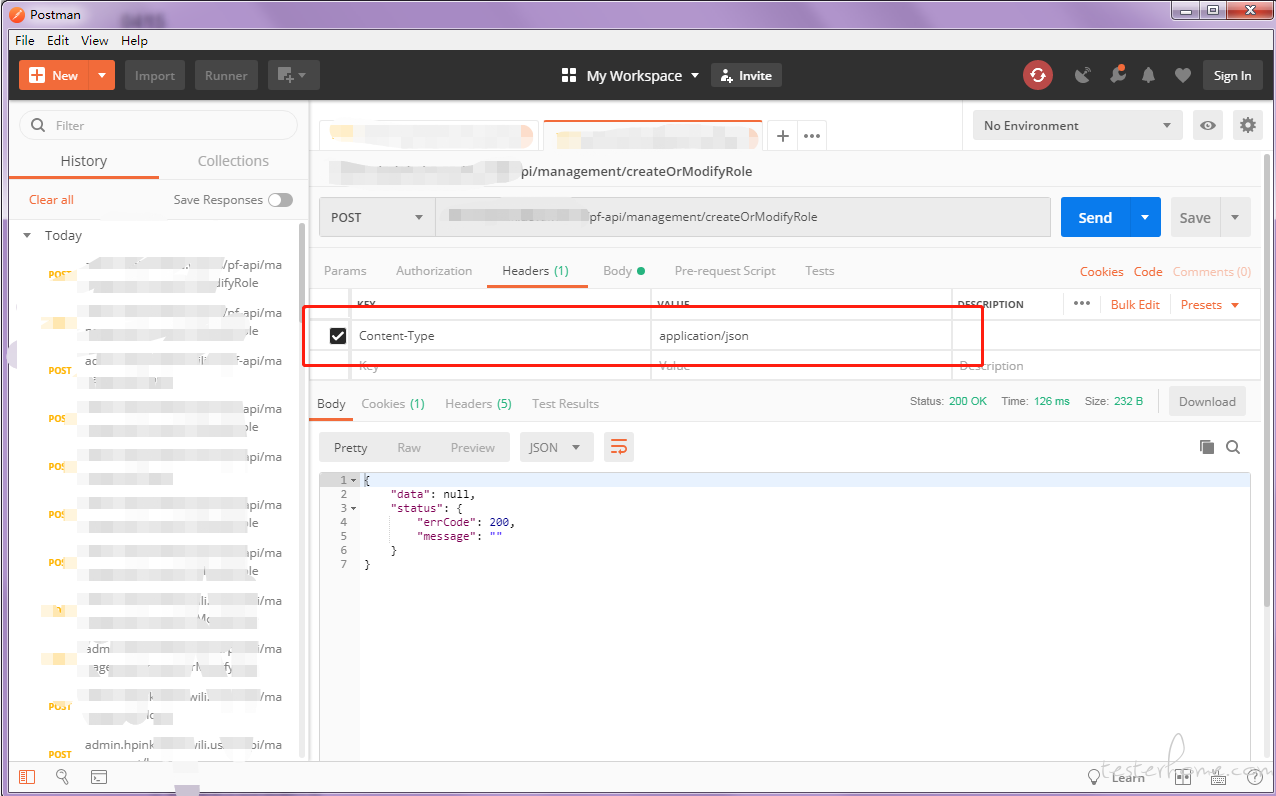The width and height of the screenshot is (1276, 796).
Task: Open the new window dropdown button
Action: (293, 75)
